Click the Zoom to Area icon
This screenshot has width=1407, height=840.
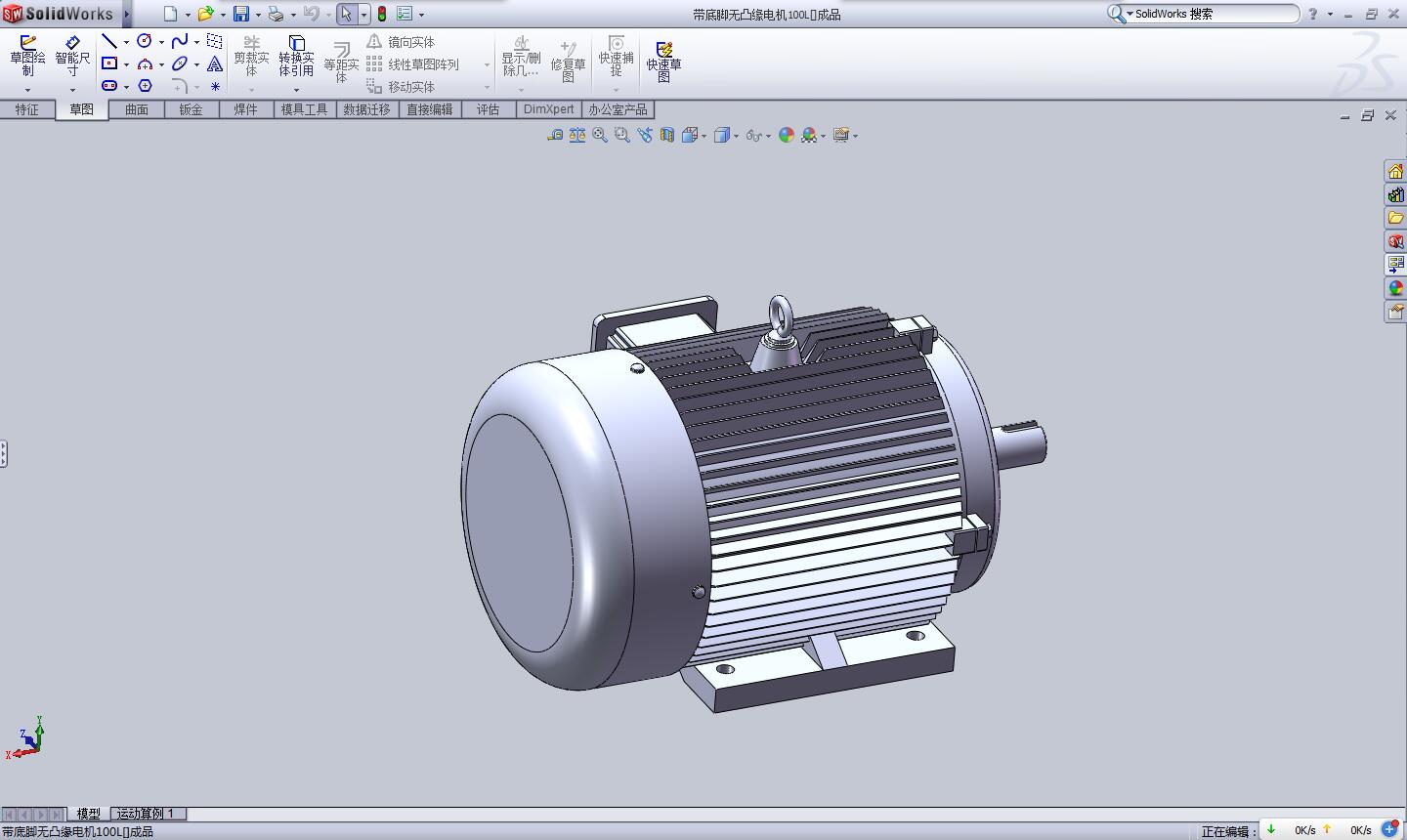coord(622,136)
